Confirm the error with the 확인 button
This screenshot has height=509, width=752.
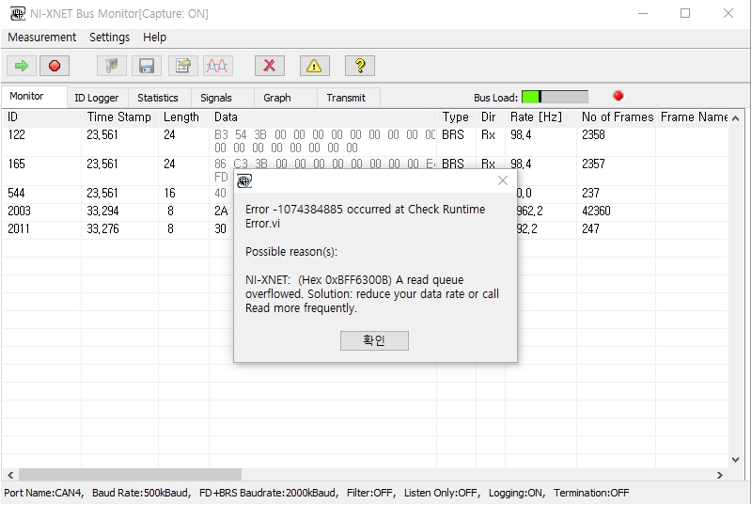point(374,341)
